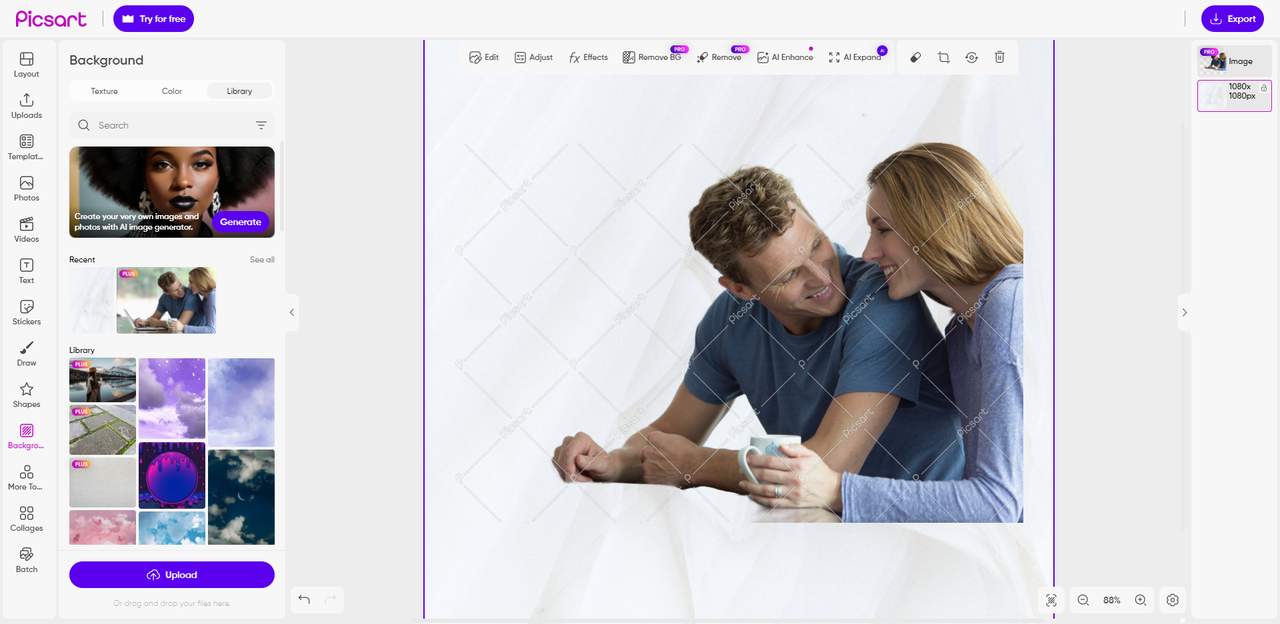Select the crop icon in toolbar
The width and height of the screenshot is (1280, 624).
tap(943, 57)
